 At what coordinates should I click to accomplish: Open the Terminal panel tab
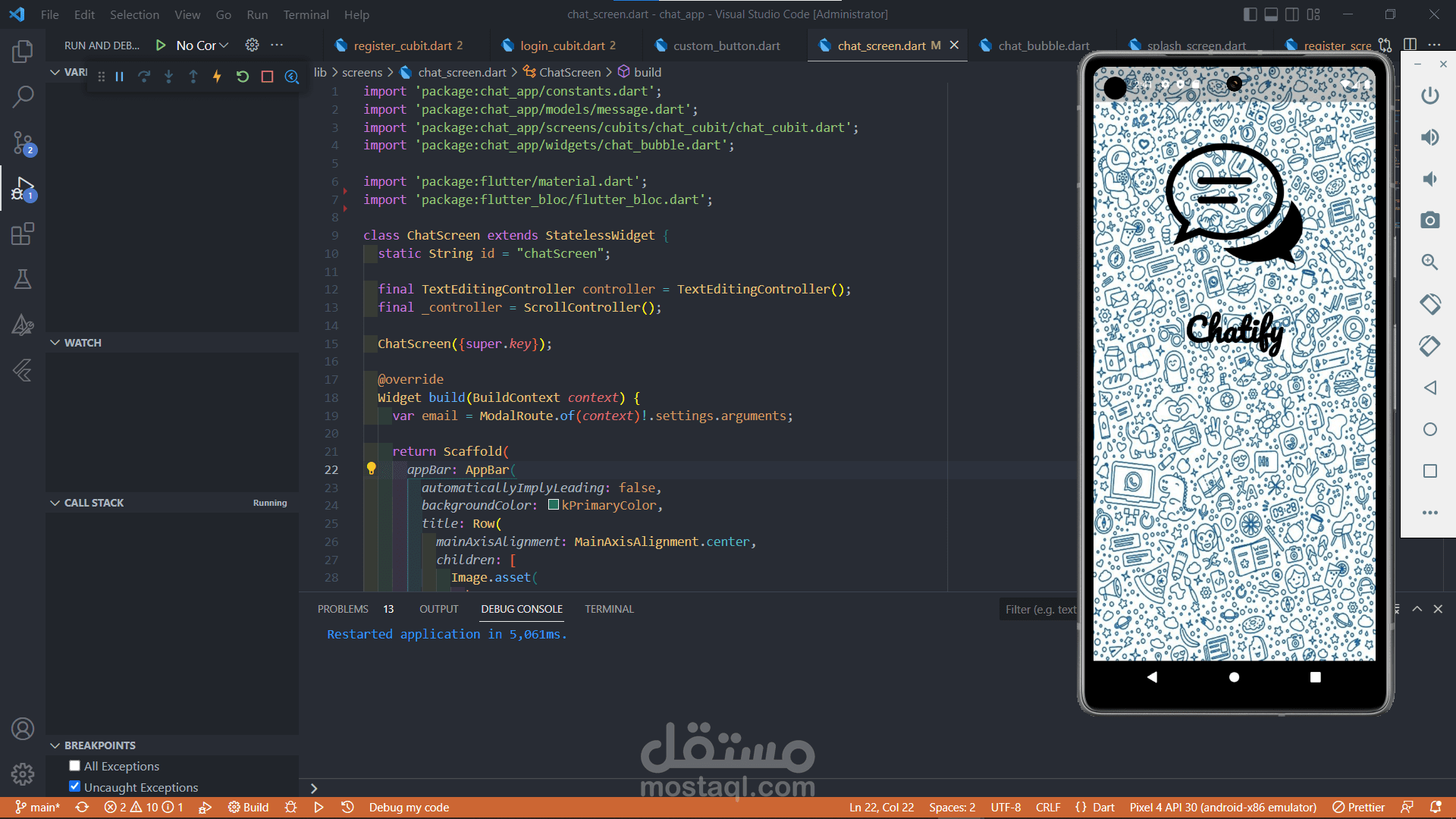[x=609, y=609]
